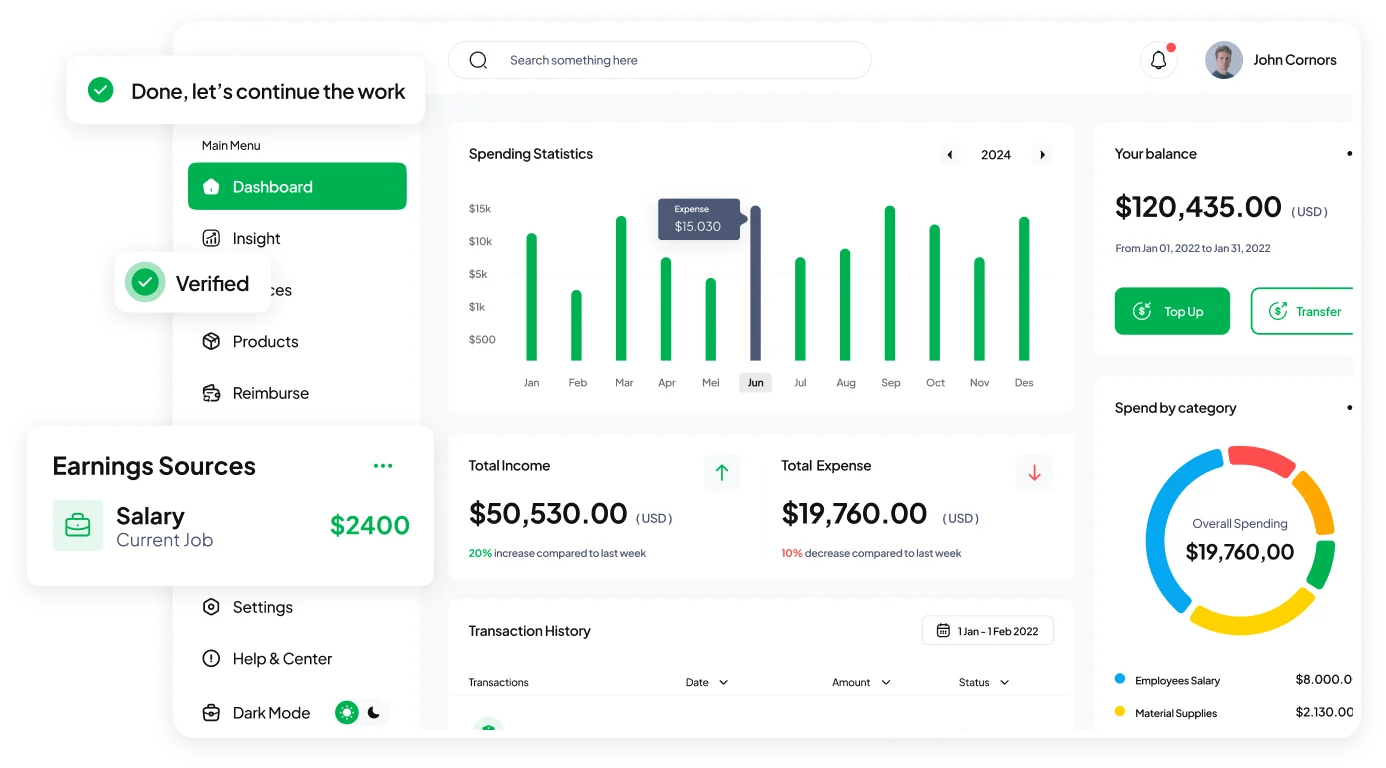Click the notification bell icon
Screen dimensions: 1386x768
coord(1158,60)
